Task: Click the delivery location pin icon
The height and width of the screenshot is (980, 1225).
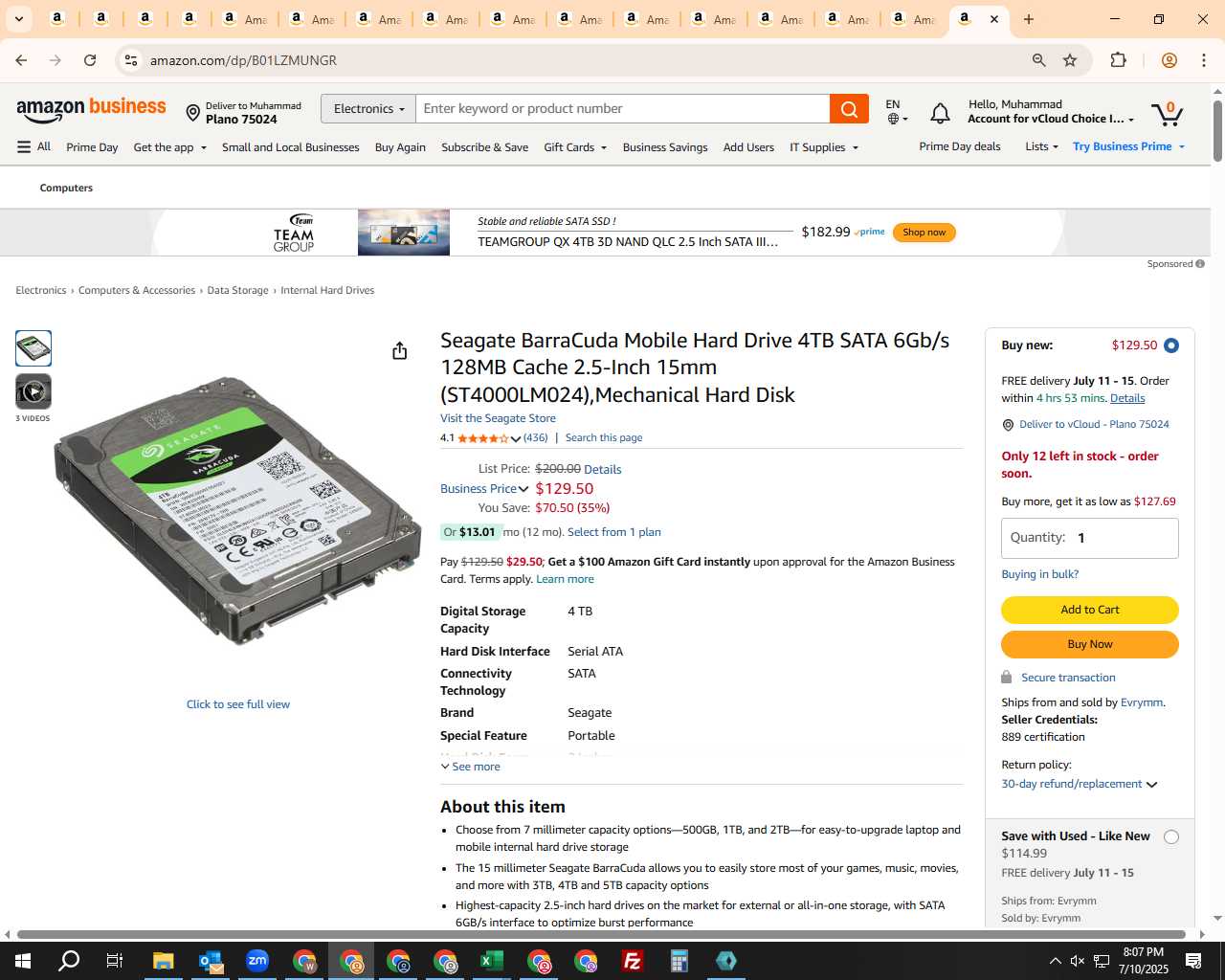Action: coord(192,113)
